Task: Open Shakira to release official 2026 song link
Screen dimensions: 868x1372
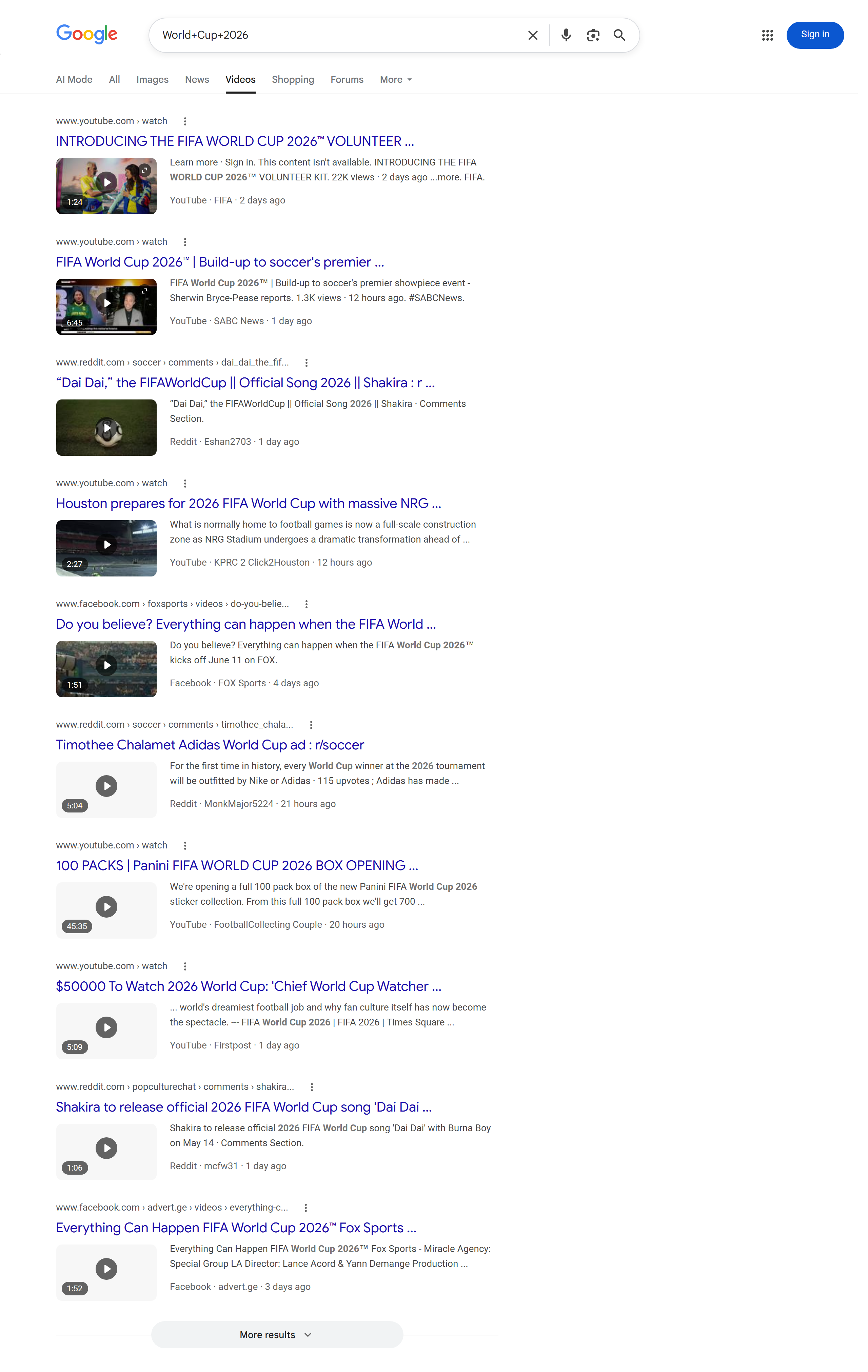Action: 244,1108
